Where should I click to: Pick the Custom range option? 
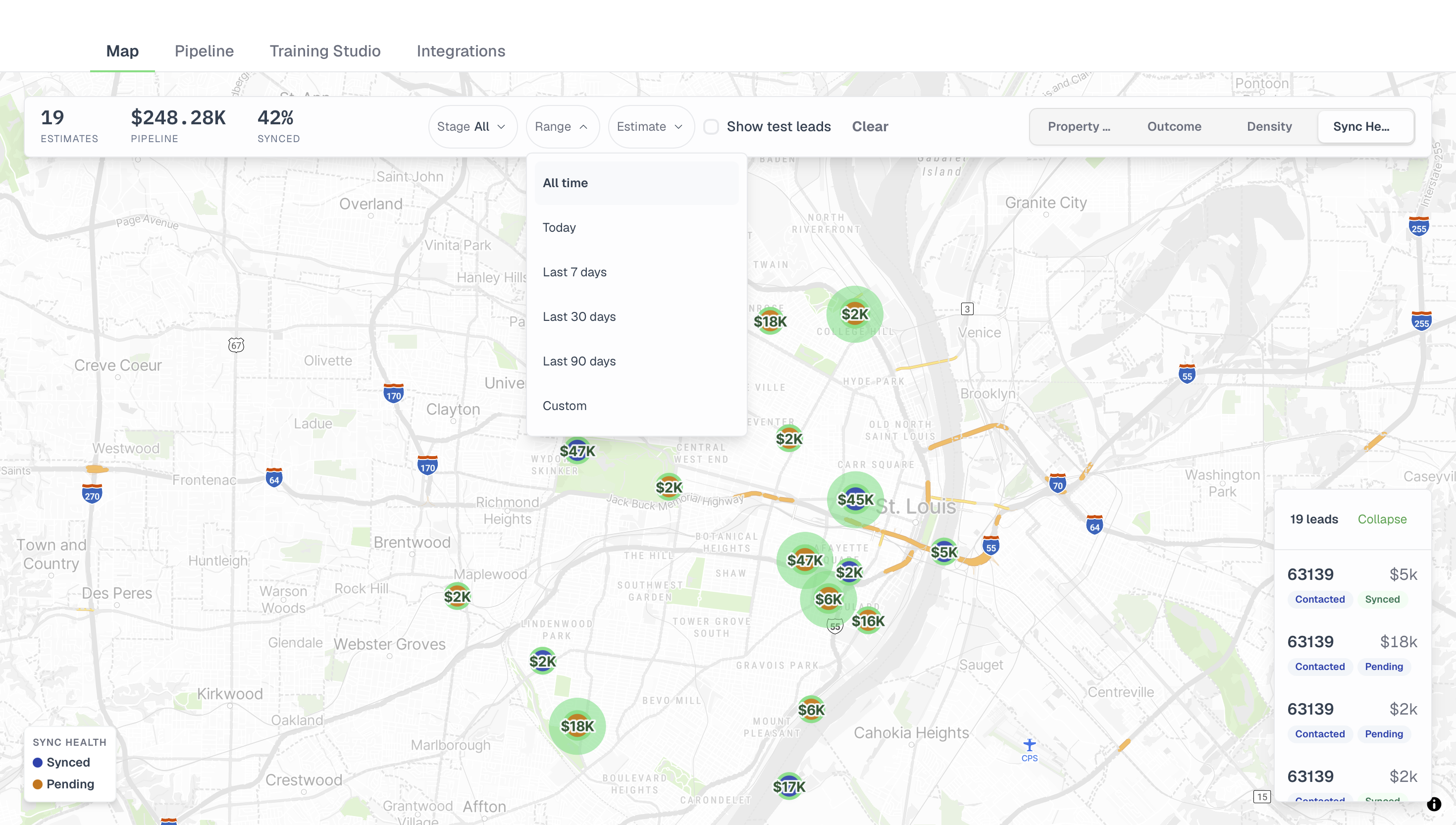(636, 406)
